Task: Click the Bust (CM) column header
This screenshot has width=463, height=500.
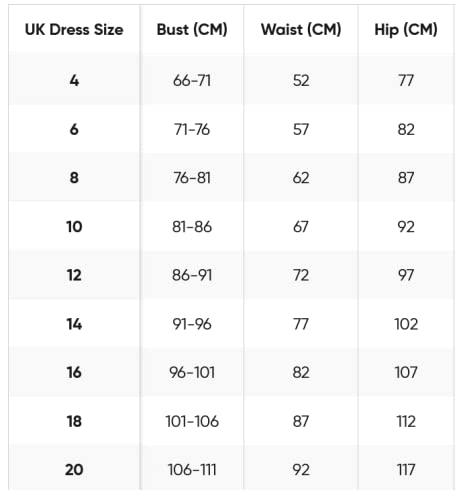Action: [x=192, y=30]
